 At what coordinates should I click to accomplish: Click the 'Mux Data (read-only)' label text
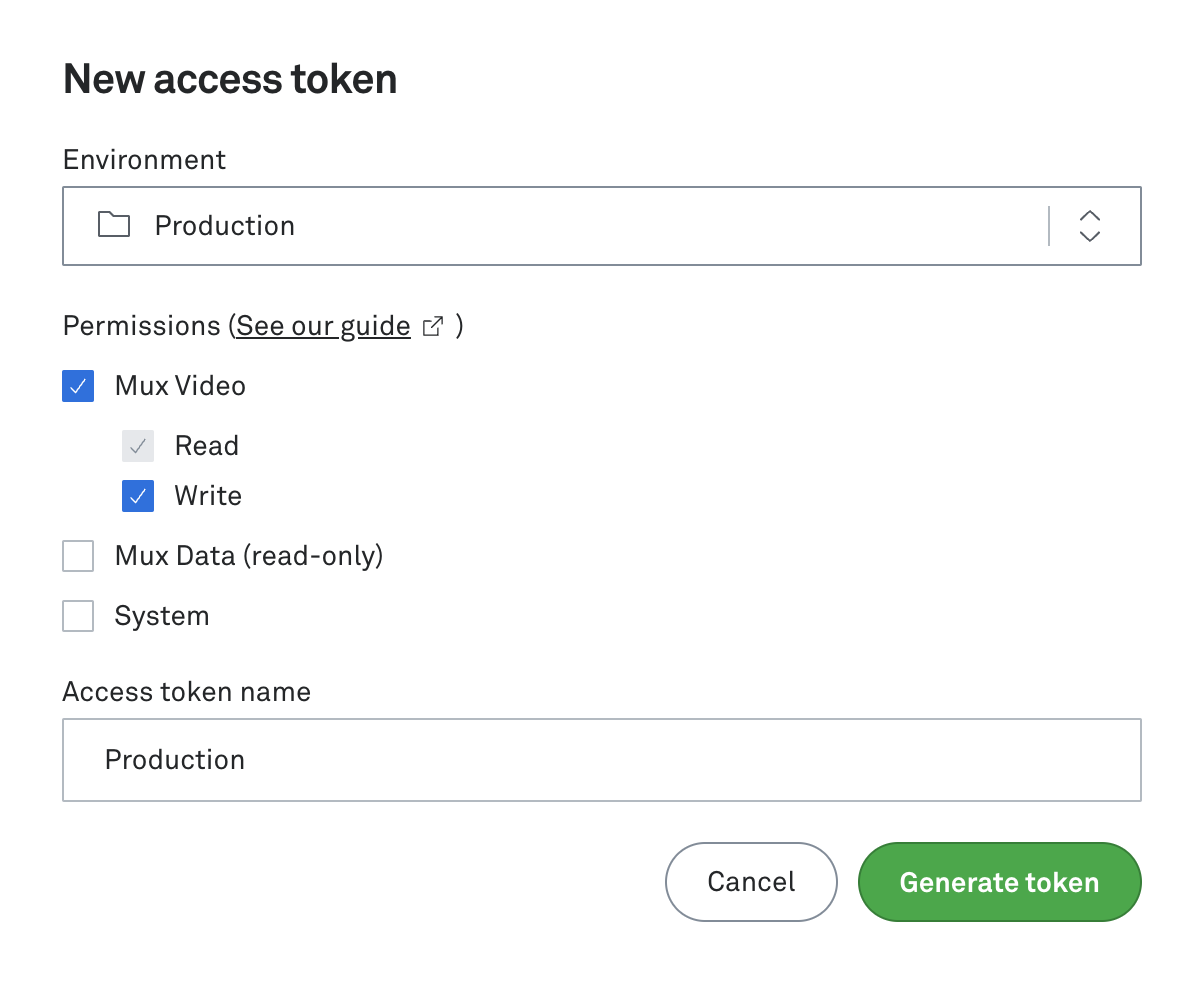pos(249,556)
